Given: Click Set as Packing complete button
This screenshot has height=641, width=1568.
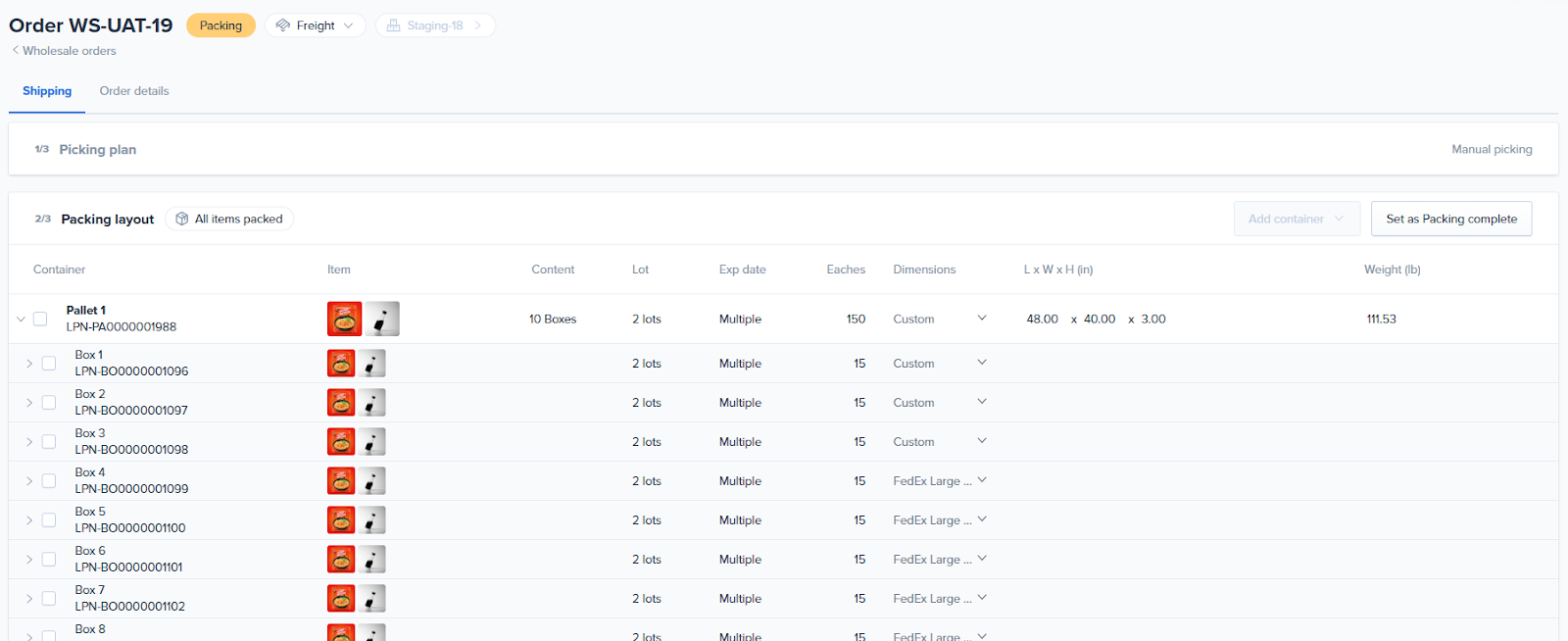Looking at the screenshot, I should 1450,220.
